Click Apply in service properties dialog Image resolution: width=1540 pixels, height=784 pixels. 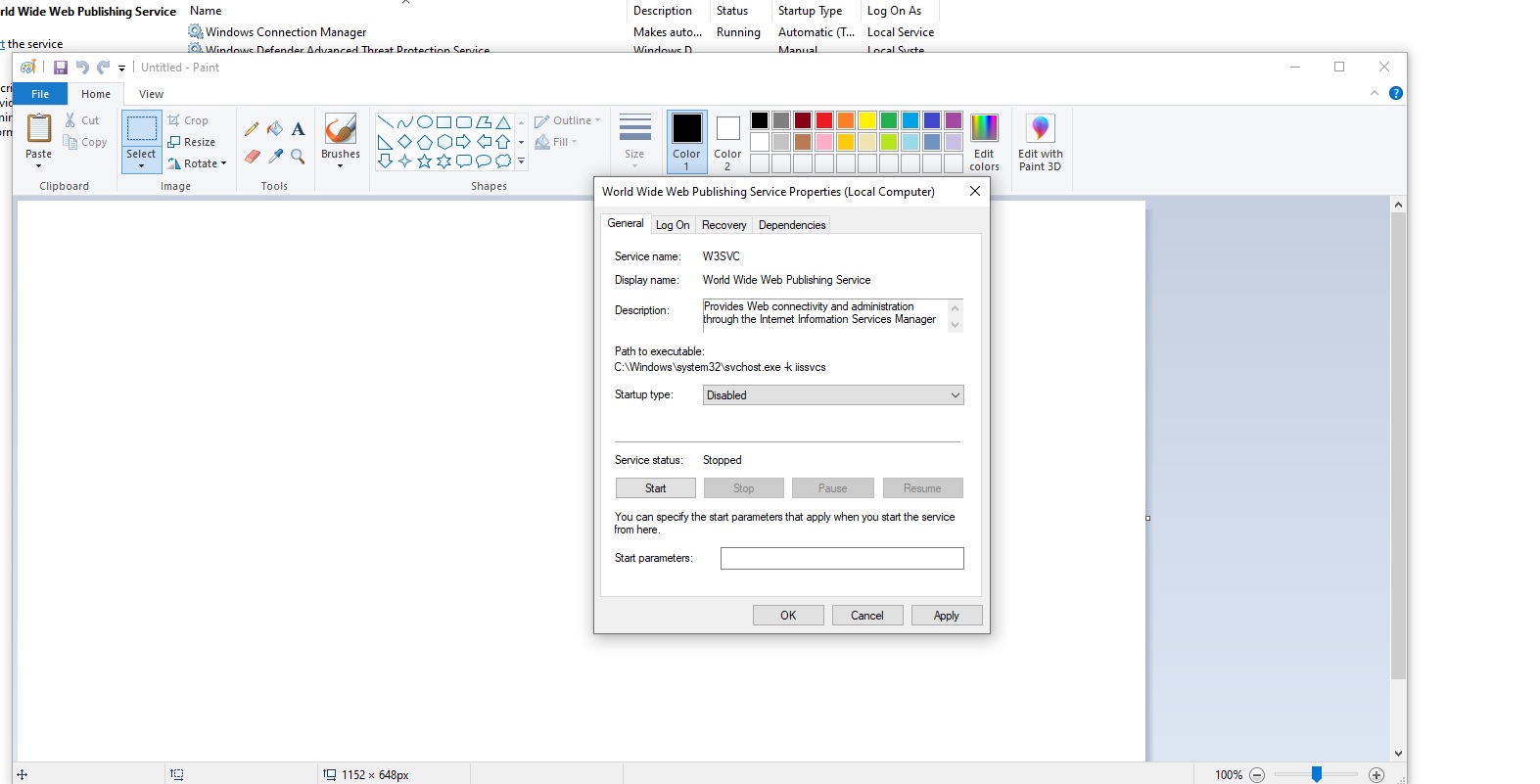[947, 616]
